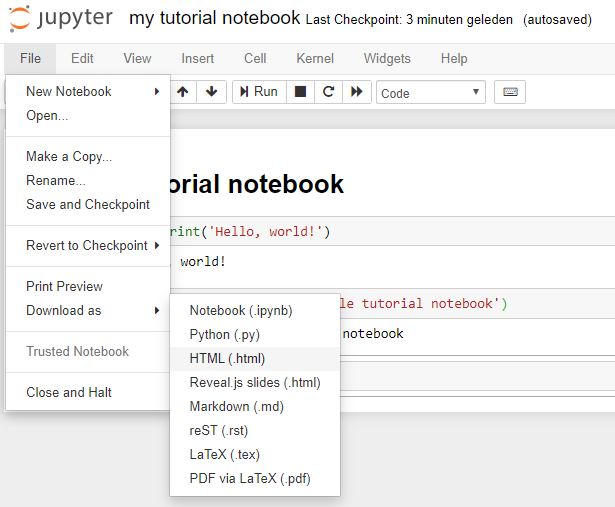Click the code cell with 'tutorial notebook' string
This screenshot has height=507, width=615.
click(477, 303)
